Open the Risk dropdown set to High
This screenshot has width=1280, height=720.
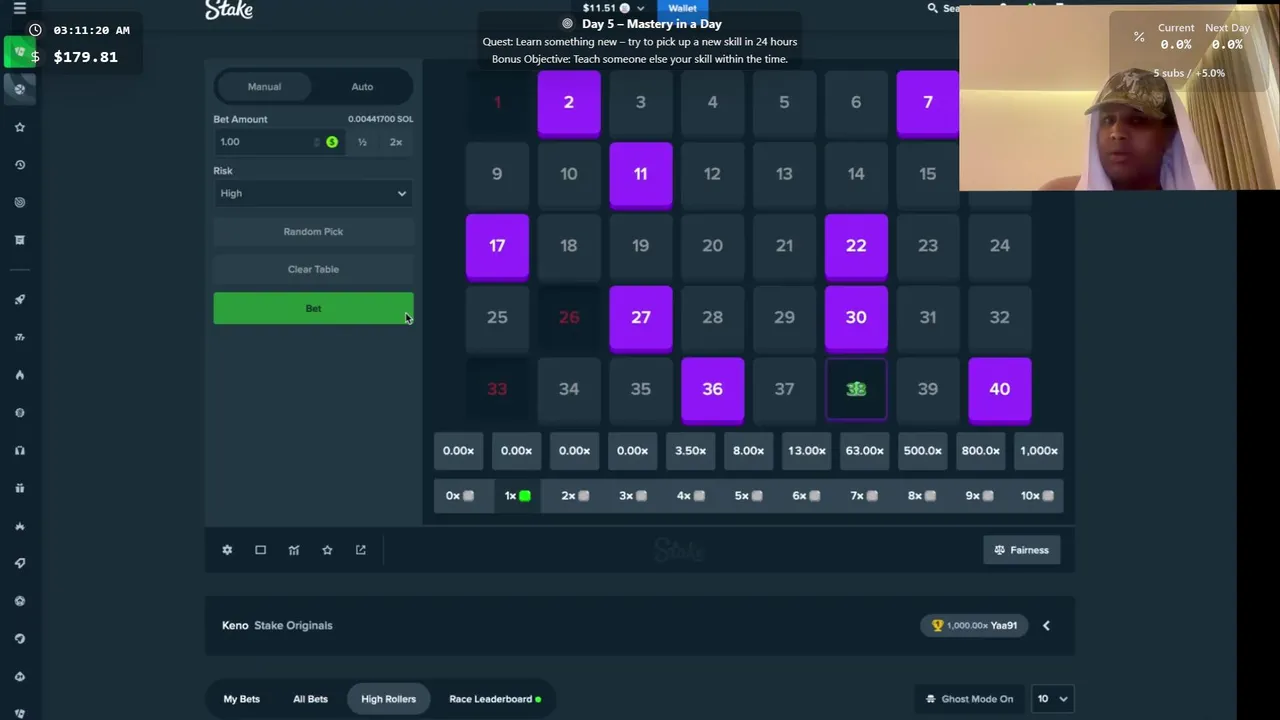tap(313, 193)
